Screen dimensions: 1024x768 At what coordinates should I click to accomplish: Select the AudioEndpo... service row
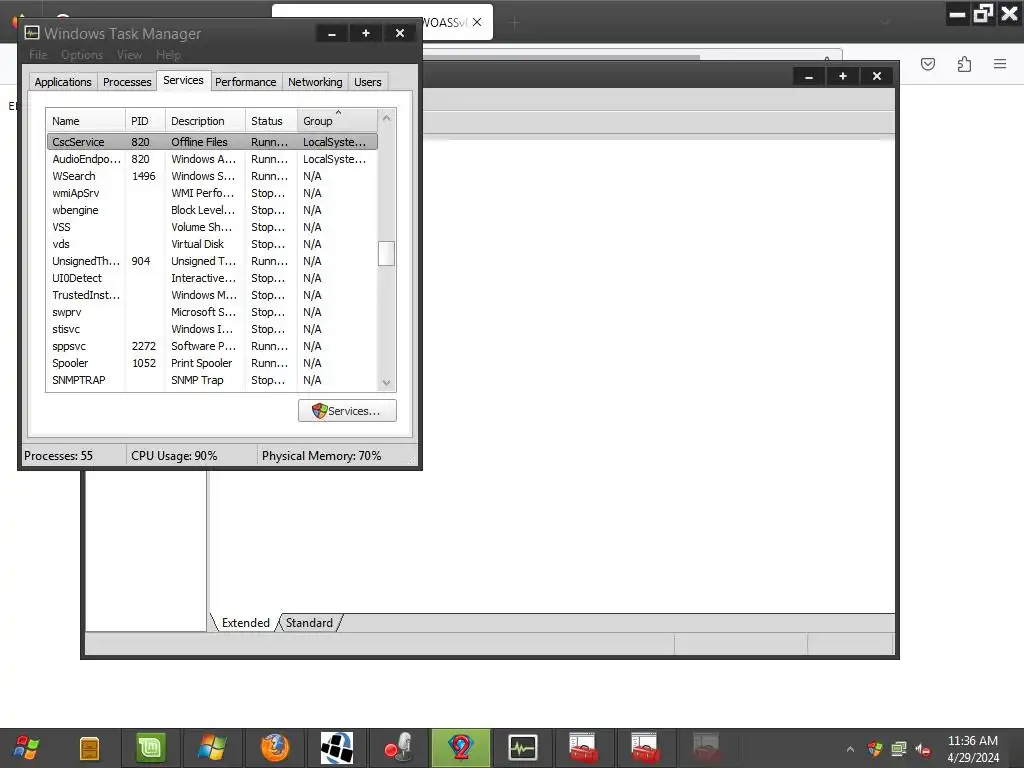[212, 159]
